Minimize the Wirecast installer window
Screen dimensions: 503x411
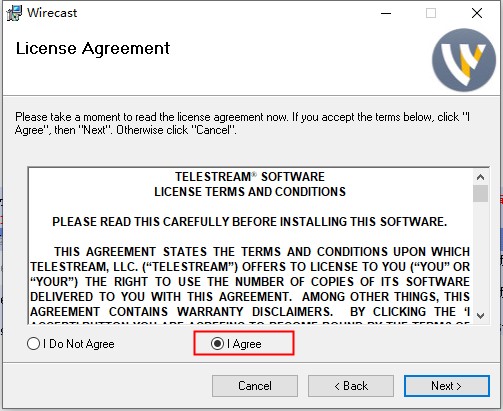[x=386, y=13]
